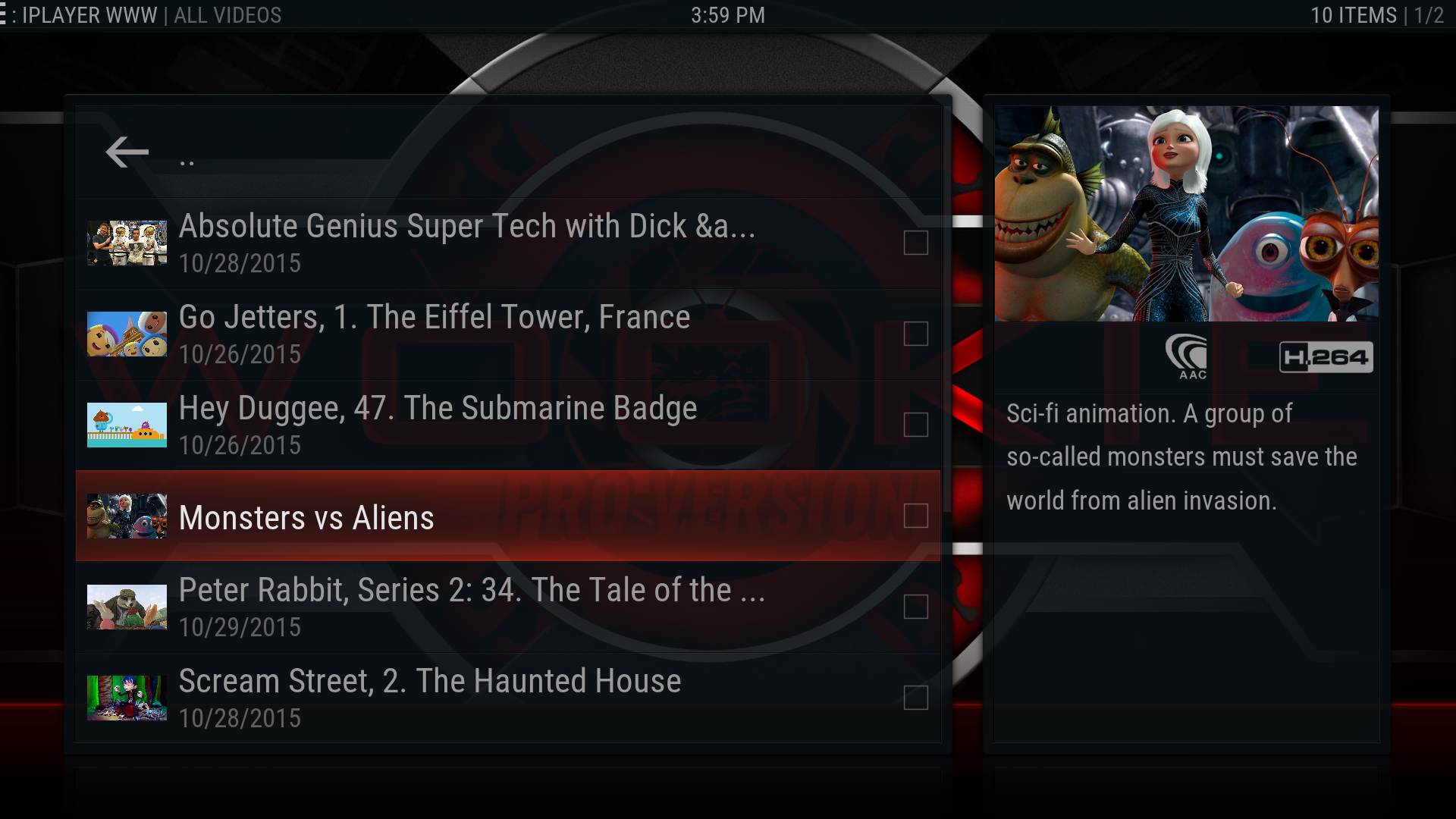Toggle the Peter Rabbit checkbox

pyautogui.click(x=916, y=607)
